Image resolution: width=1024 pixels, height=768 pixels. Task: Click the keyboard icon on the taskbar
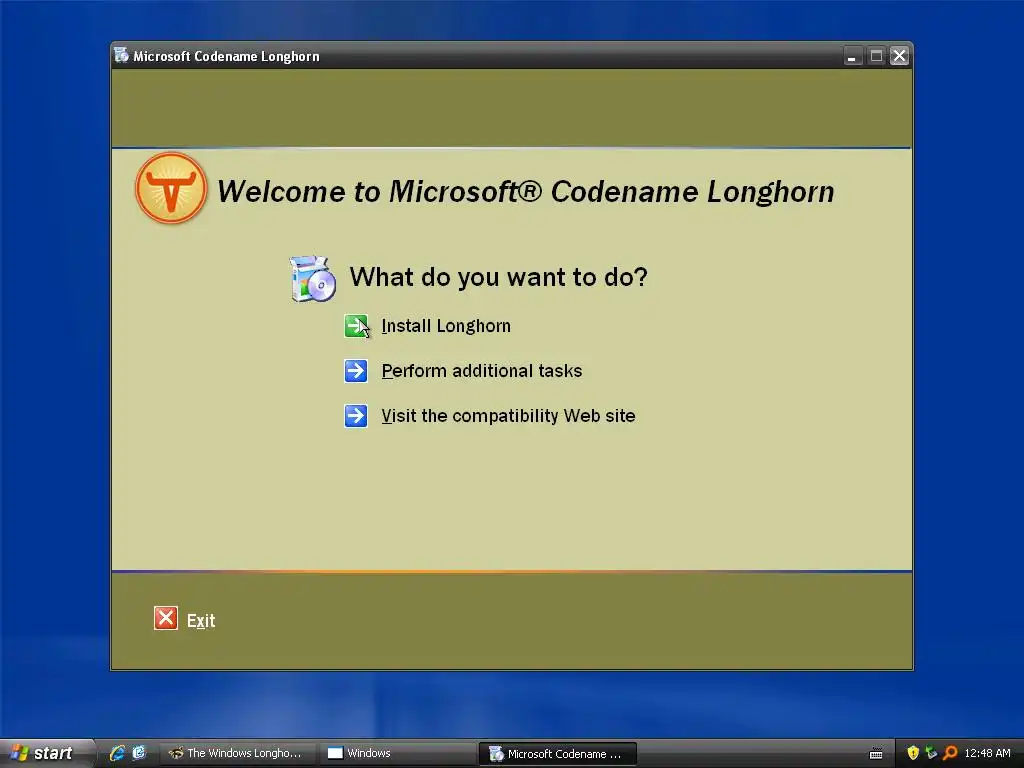pos(876,754)
